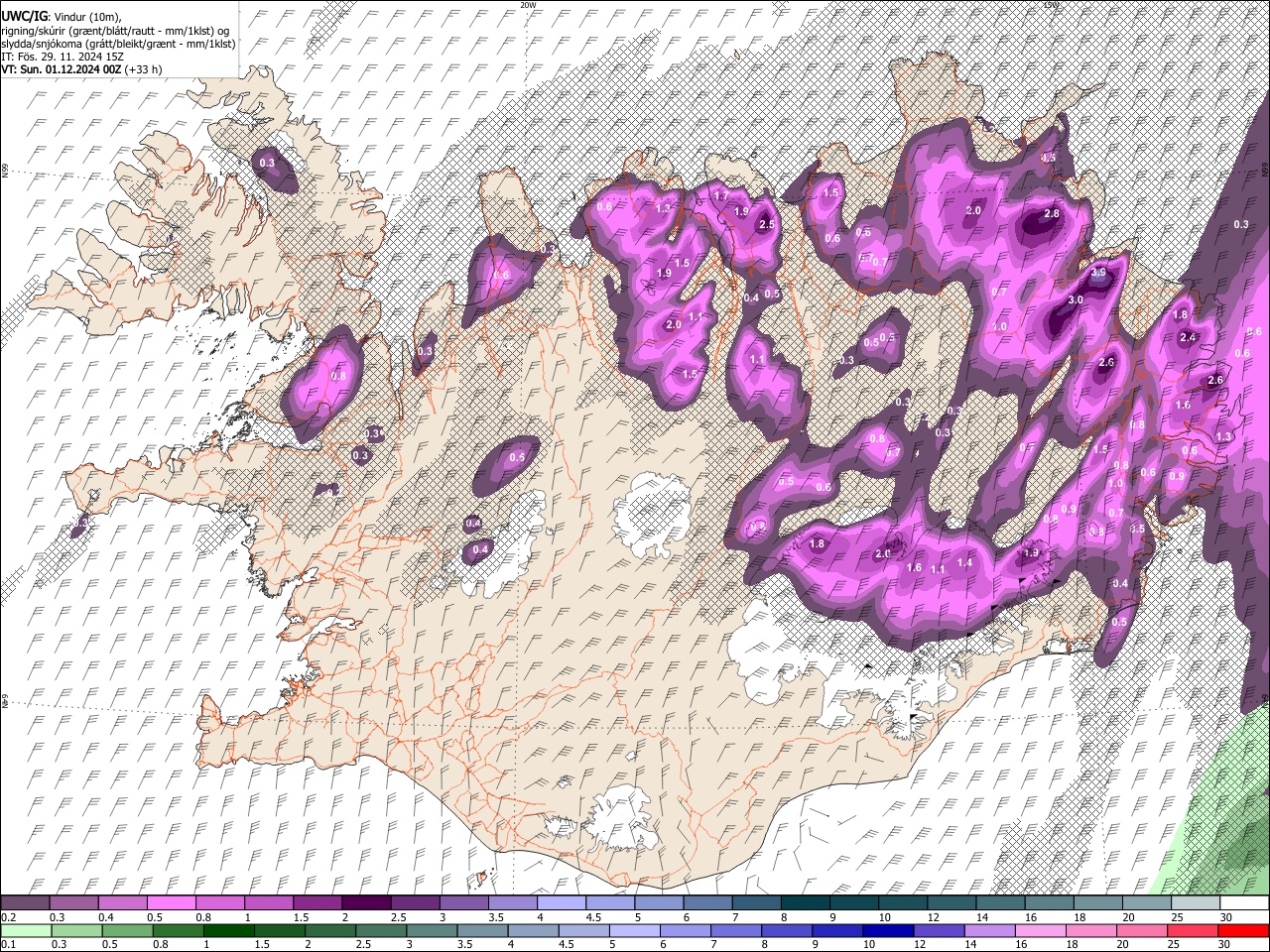Click the "30" label on the lower scale

(x=1226, y=944)
